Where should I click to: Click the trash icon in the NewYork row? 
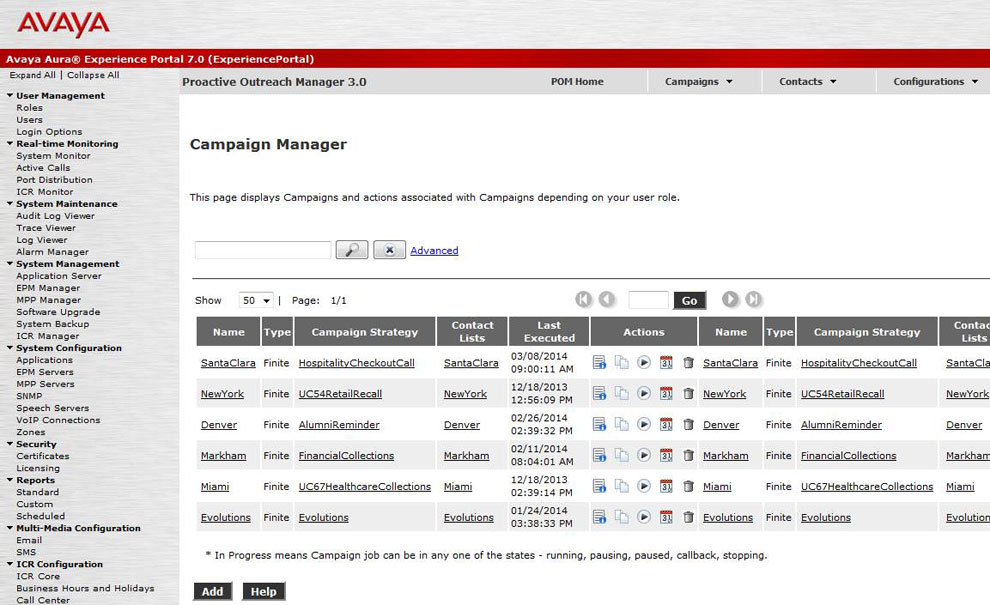point(689,393)
